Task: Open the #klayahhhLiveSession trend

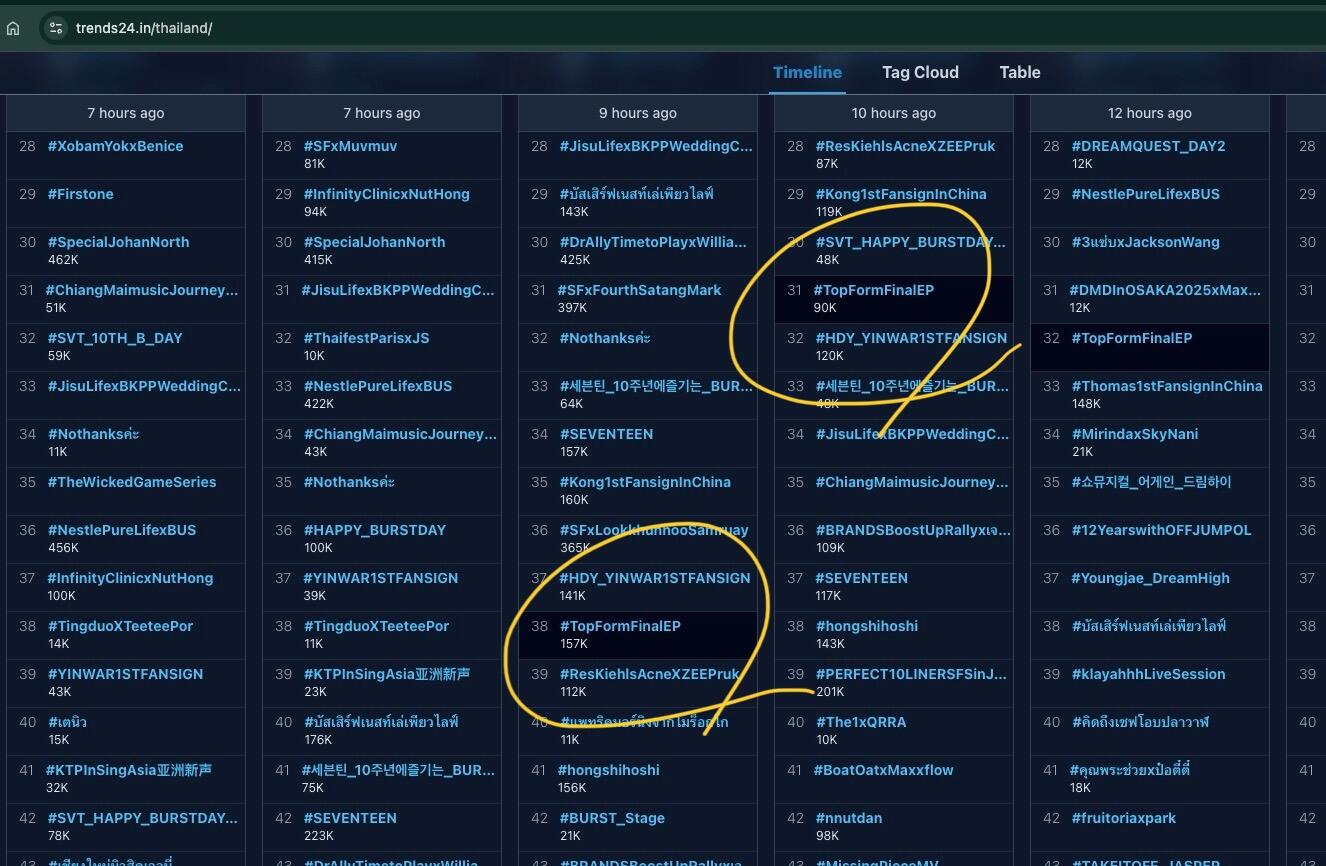Action: click(1148, 674)
